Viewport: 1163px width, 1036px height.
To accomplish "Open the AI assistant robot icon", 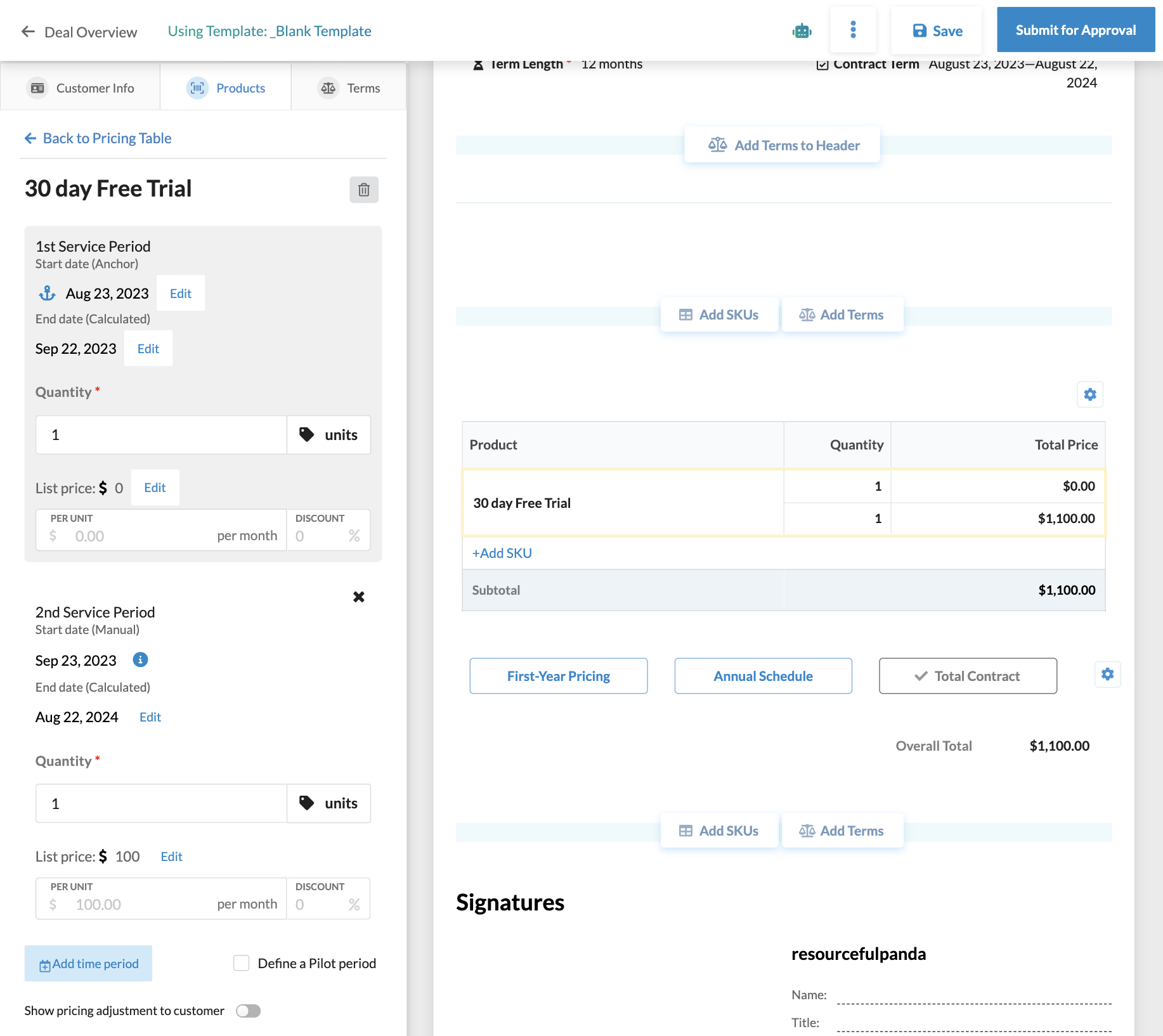I will (801, 30).
